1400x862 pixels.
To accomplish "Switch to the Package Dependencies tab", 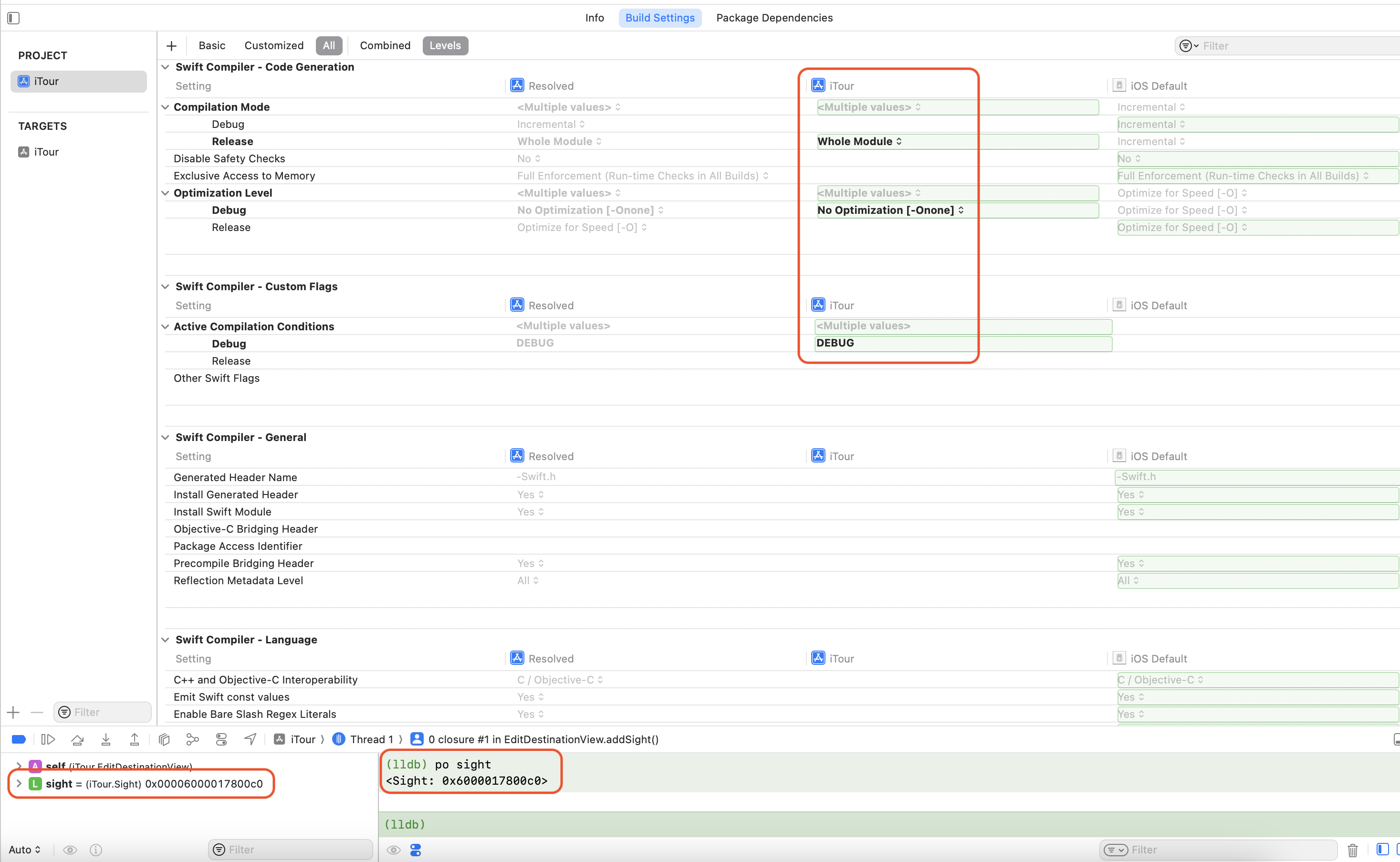I will click(774, 18).
